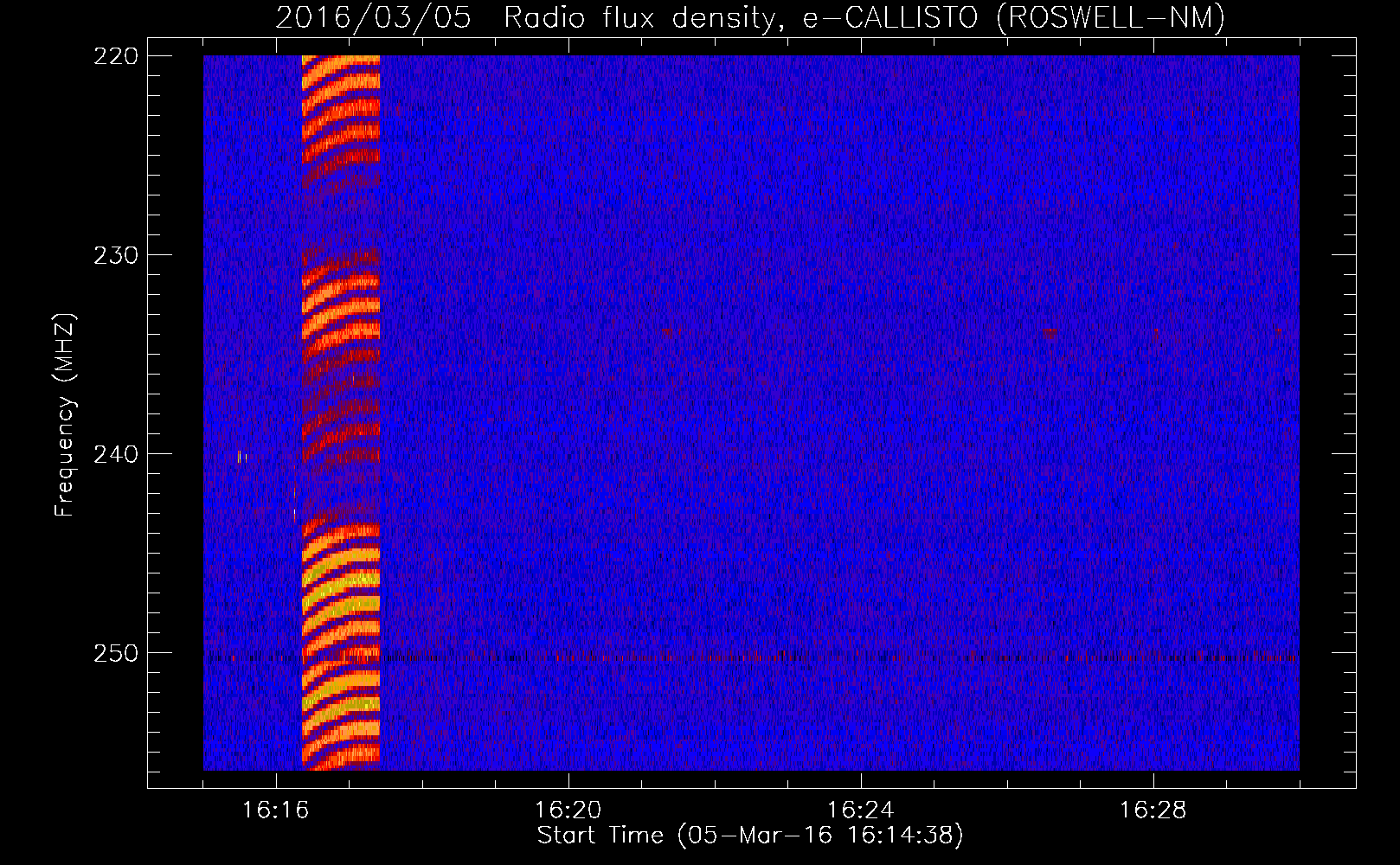Screen dimensions: 1400x865
Task: Click the 230 frequency axis label
Action: [x=115, y=255]
